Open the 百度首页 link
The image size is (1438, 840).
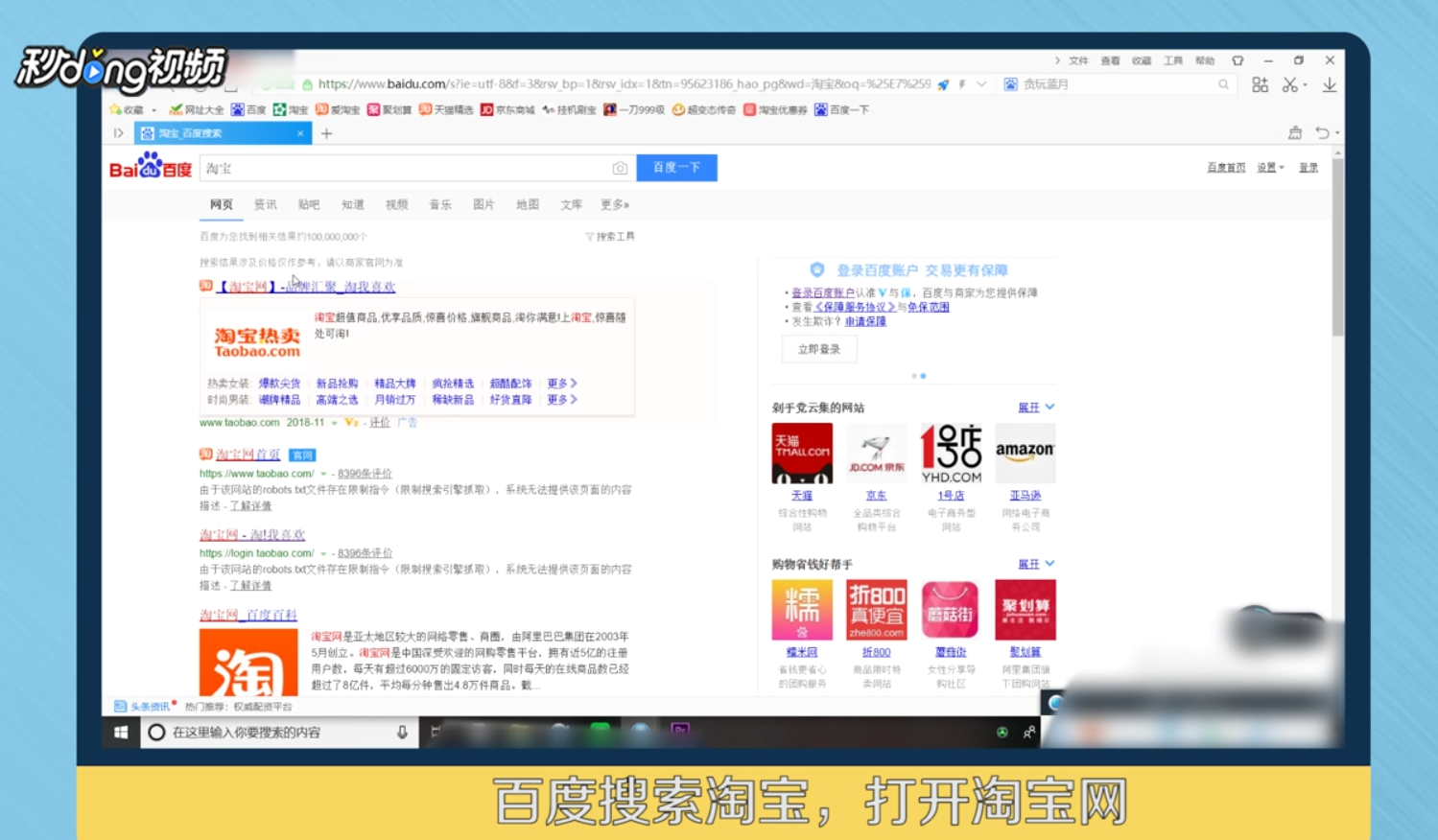[x=1226, y=168]
